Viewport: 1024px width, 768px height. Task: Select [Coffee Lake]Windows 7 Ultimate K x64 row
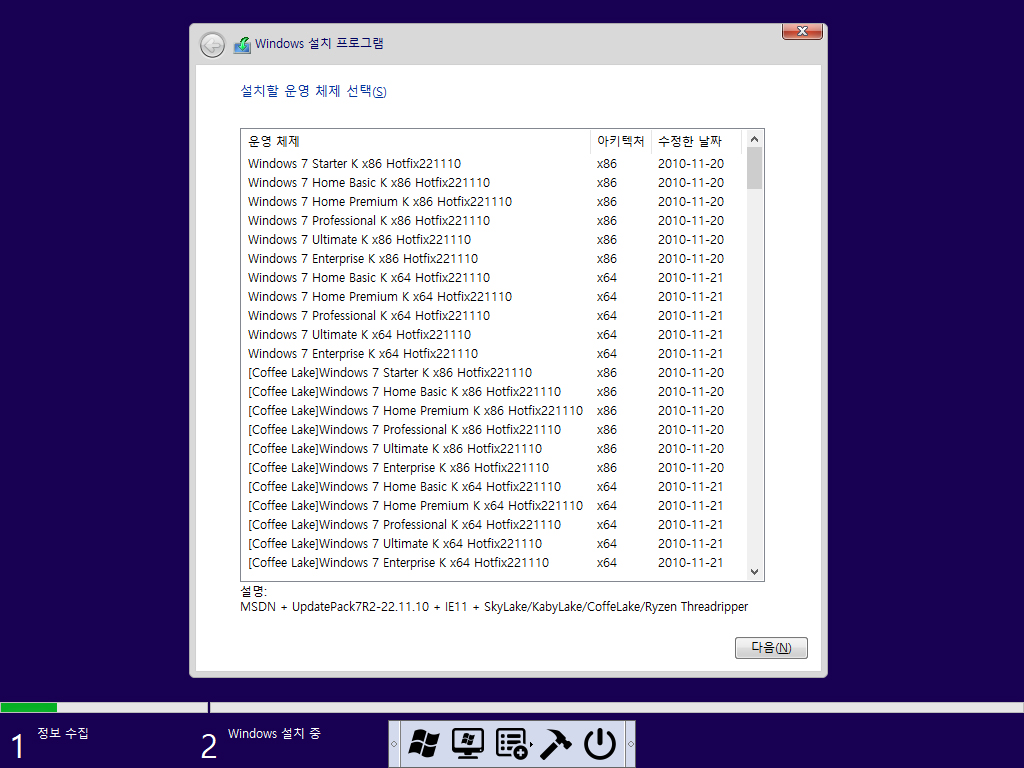pos(492,543)
